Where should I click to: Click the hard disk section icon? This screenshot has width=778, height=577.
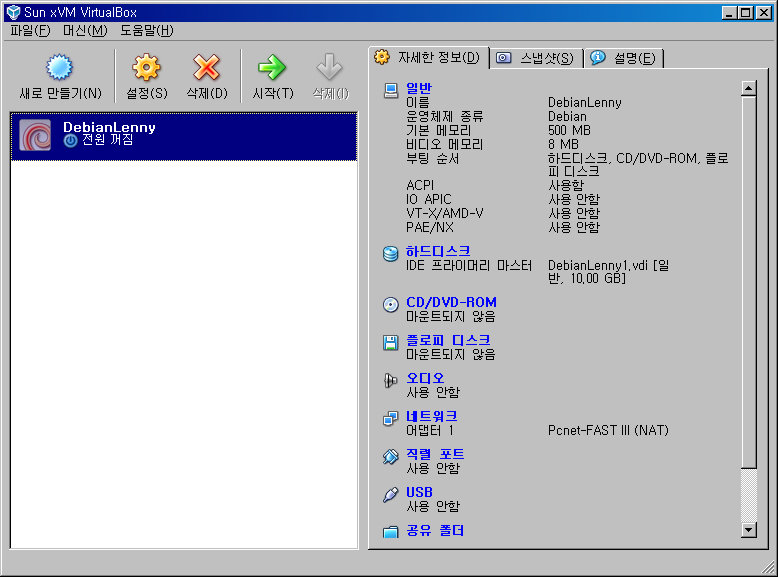click(390, 254)
